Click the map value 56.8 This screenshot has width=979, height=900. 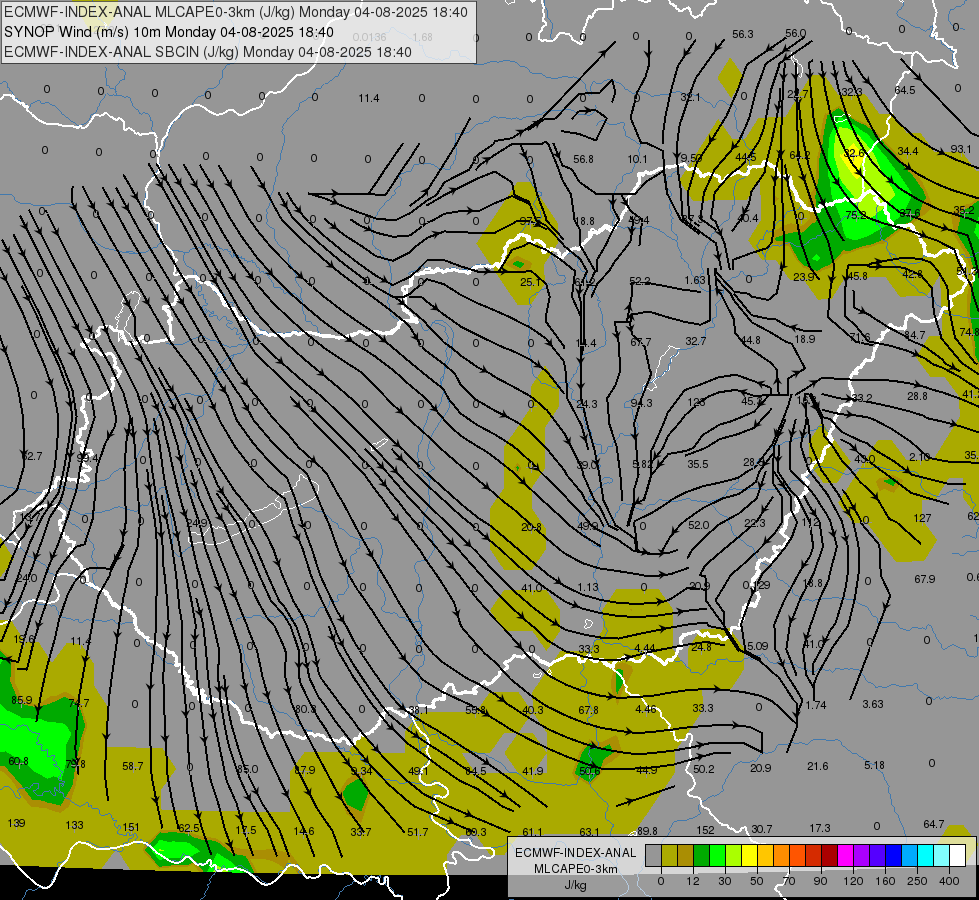coord(583,159)
